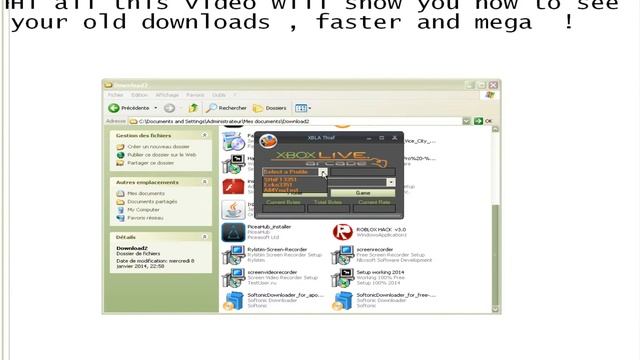Open the ROBLOX HACK v3.0 icon
The height and width of the screenshot is (360, 640).
tap(343, 232)
